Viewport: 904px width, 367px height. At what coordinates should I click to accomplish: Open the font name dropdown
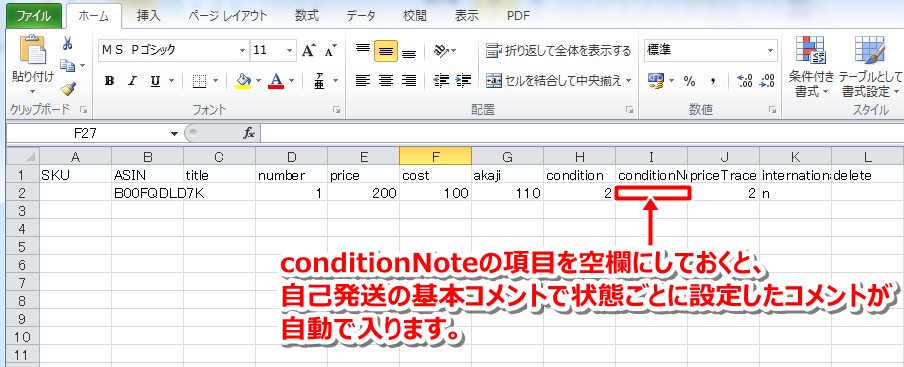pos(242,51)
